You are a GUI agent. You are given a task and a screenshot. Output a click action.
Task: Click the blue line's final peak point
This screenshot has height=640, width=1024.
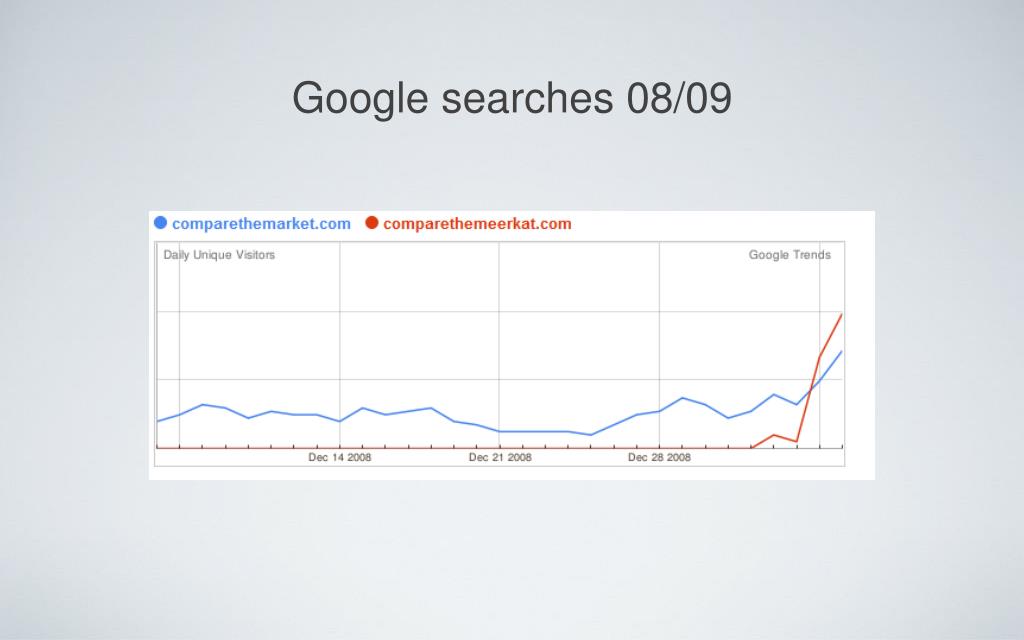(x=841, y=351)
